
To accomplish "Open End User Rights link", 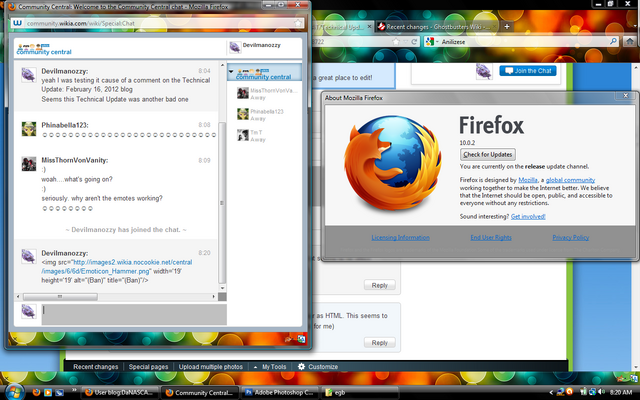I will point(491,238).
